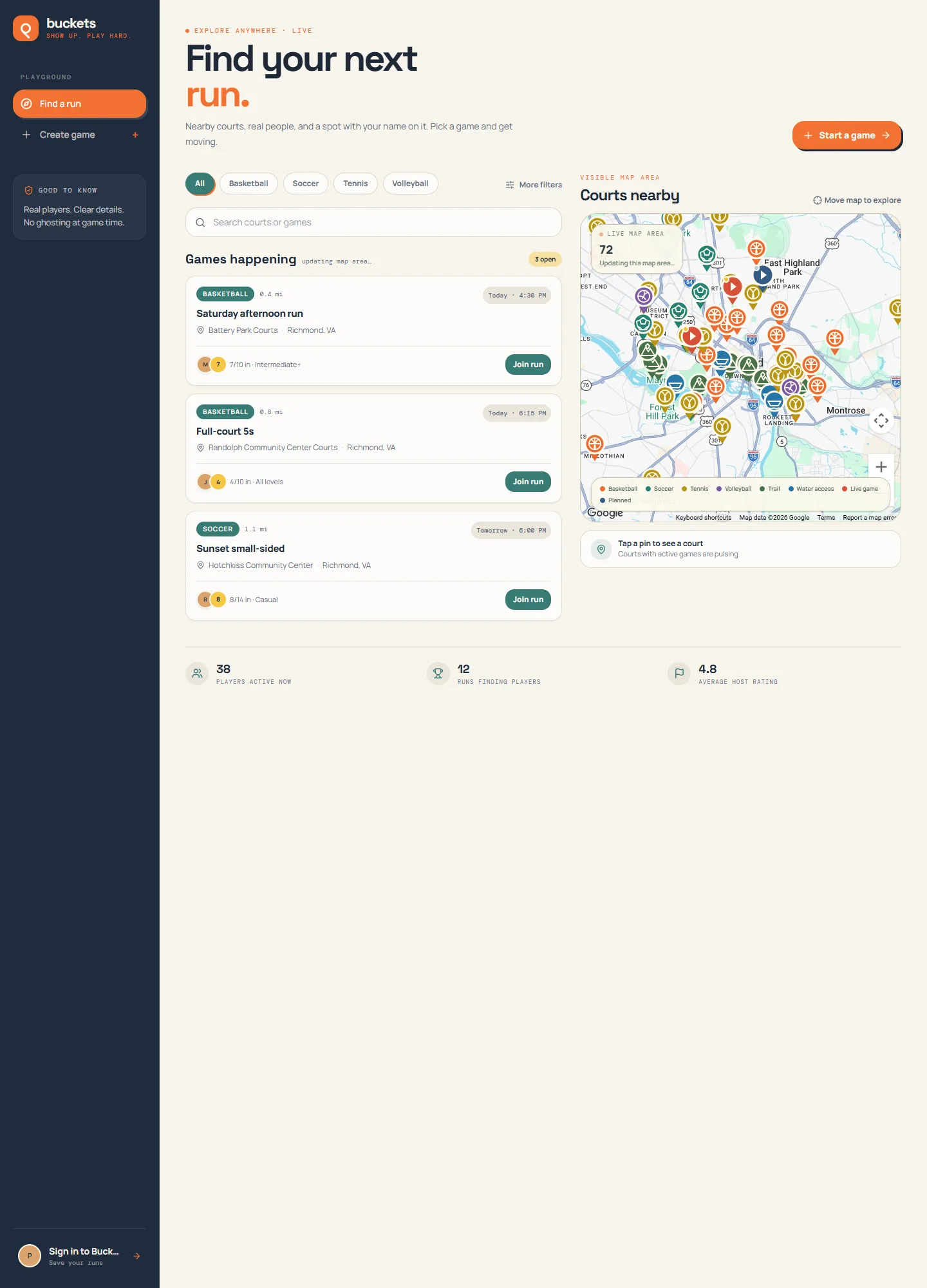Click the arrow icon next to Sign in
Viewport: 927px width, 1288px height.
pyautogui.click(x=136, y=1256)
